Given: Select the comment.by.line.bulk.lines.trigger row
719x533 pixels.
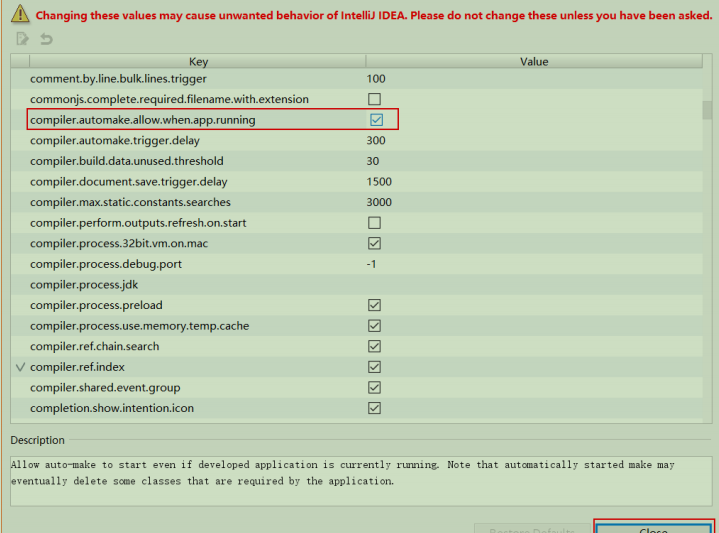Looking at the screenshot, I should [357, 79].
